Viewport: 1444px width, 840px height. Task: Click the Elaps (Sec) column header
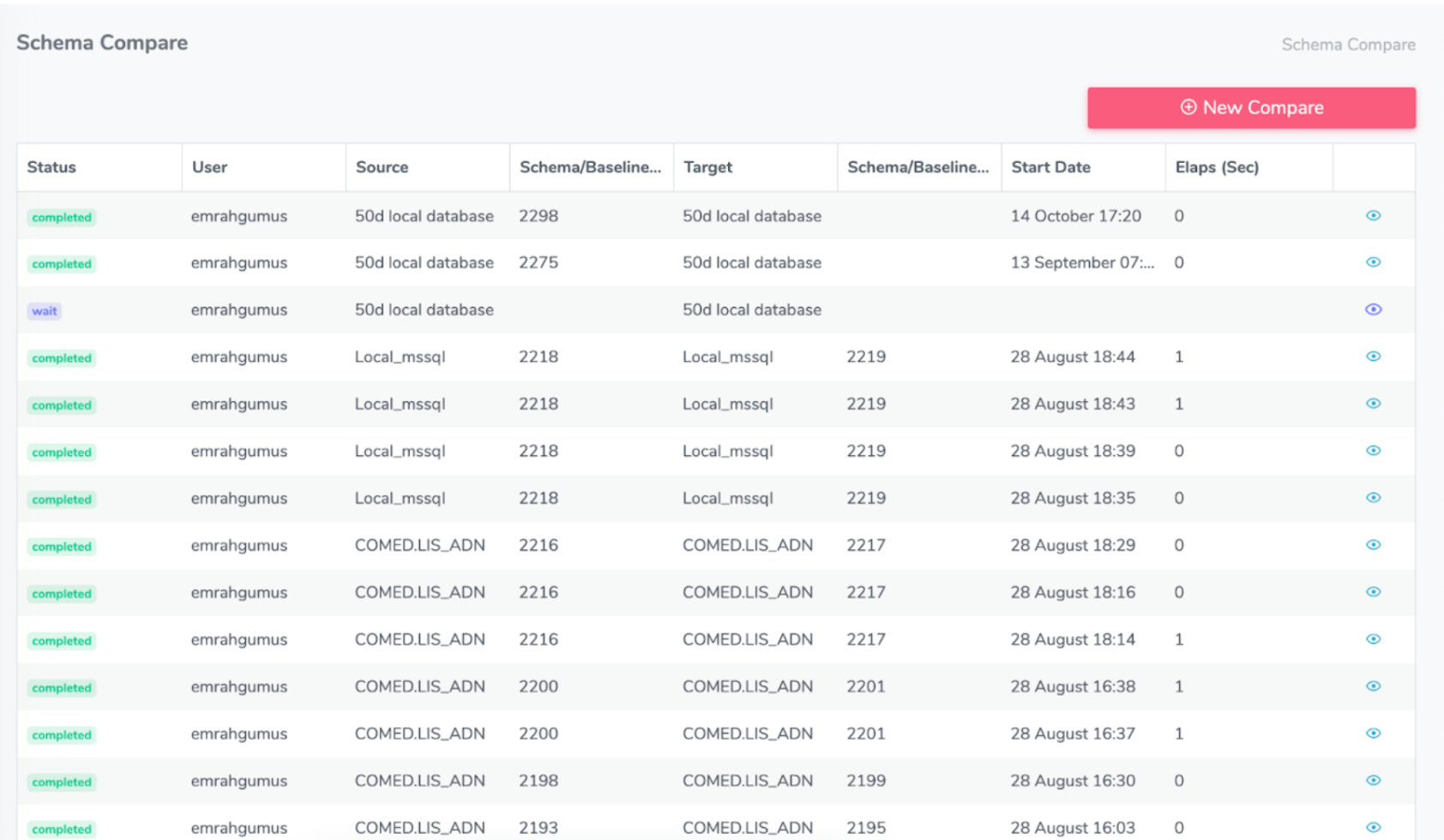pyautogui.click(x=1217, y=167)
